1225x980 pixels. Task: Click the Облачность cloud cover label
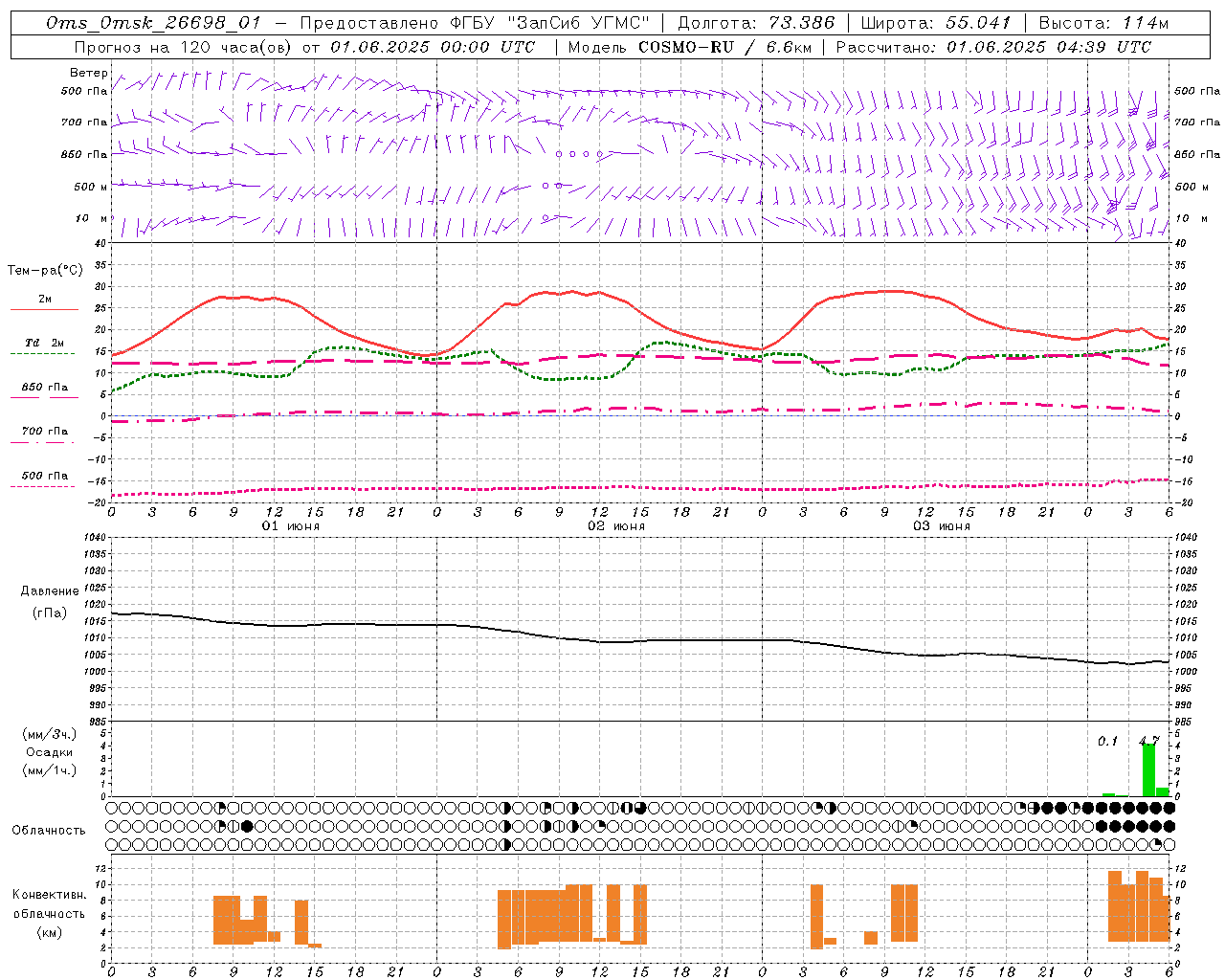49,831
